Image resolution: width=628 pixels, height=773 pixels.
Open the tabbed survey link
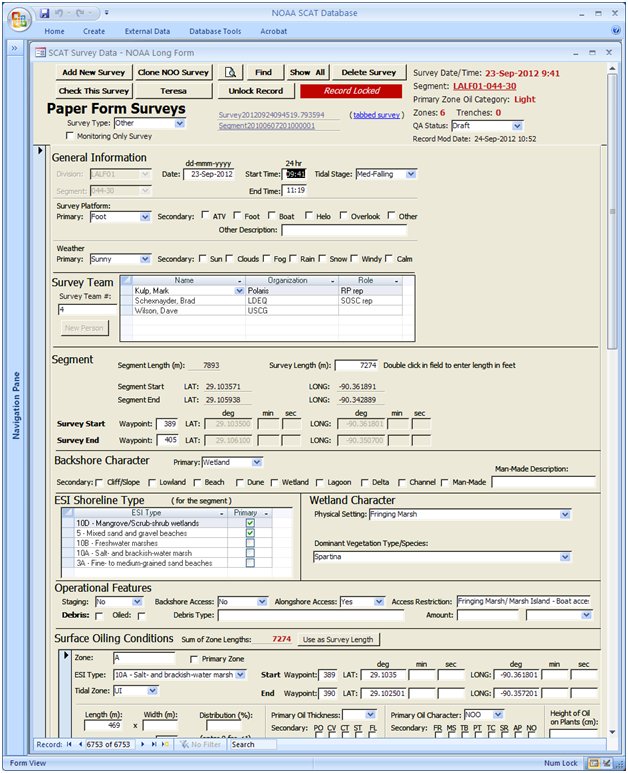pyautogui.click(x=376, y=115)
